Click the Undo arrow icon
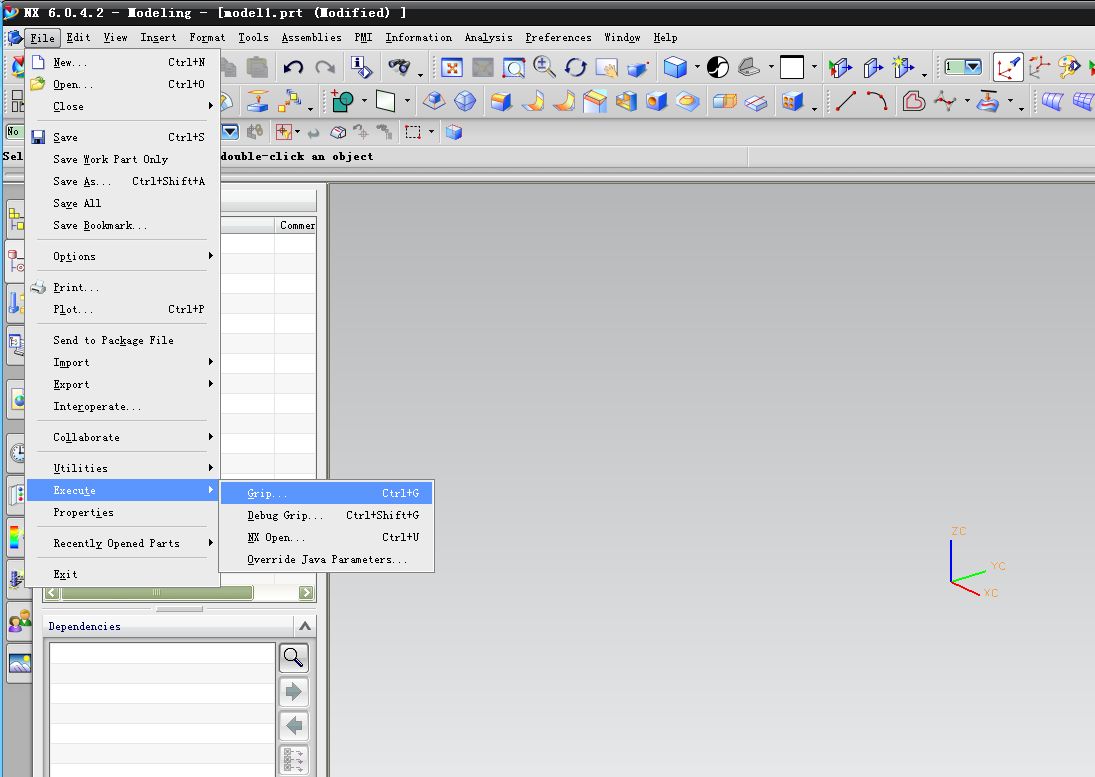Viewport: 1095px width, 777px height. click(293, 68)
